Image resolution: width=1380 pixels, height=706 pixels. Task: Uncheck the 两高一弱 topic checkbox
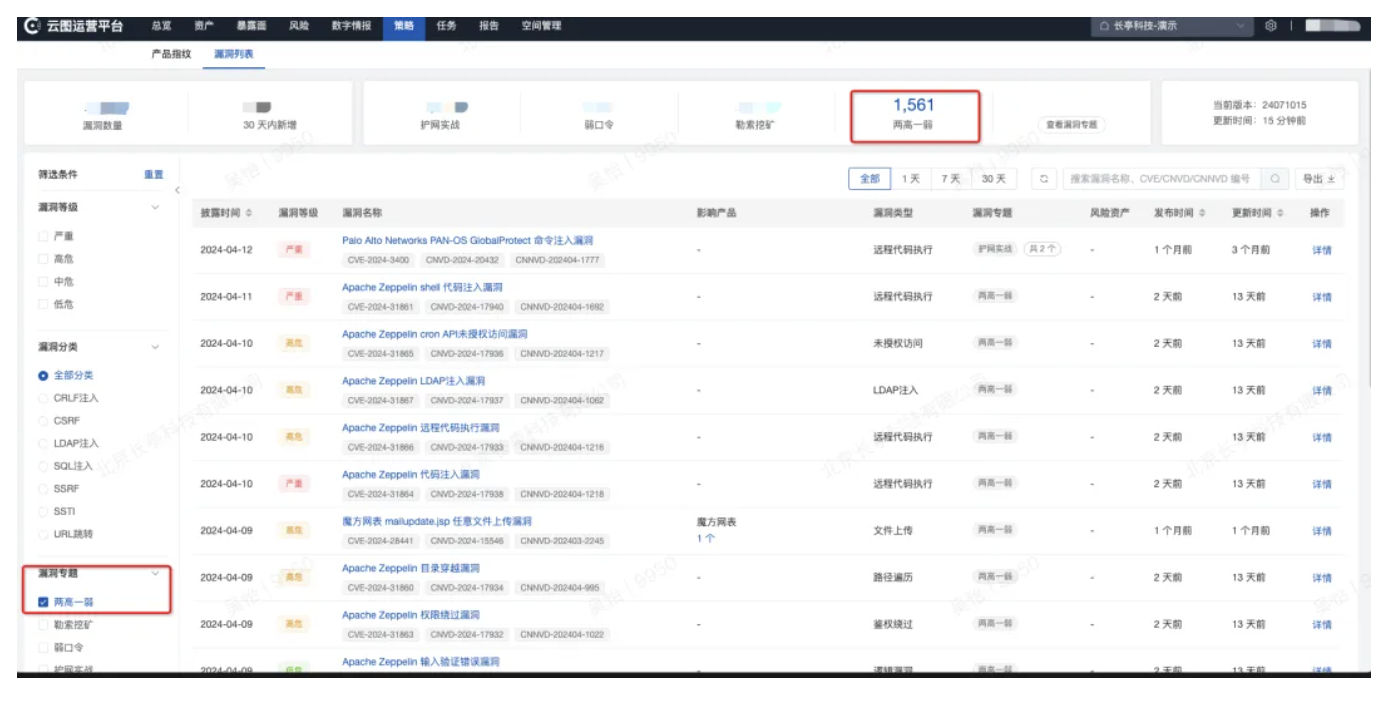43,602
